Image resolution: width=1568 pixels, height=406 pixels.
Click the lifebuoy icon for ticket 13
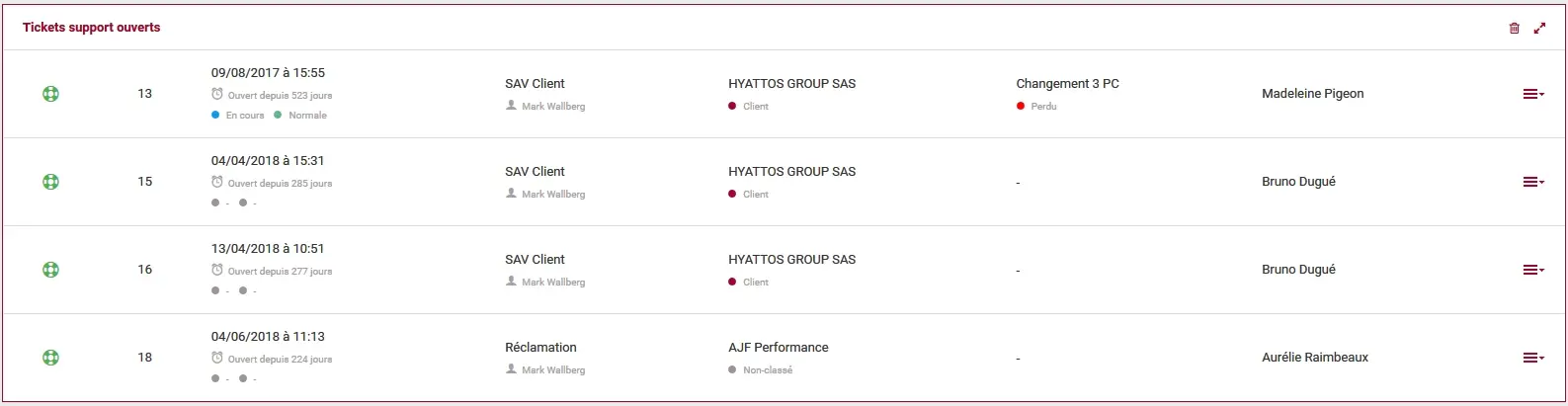tap(50, 94)
